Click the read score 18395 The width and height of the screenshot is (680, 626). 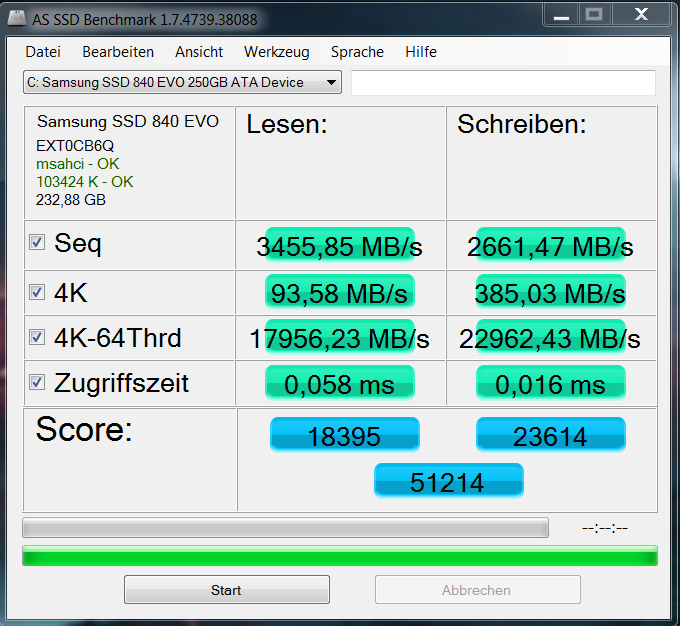pos(344,435)
